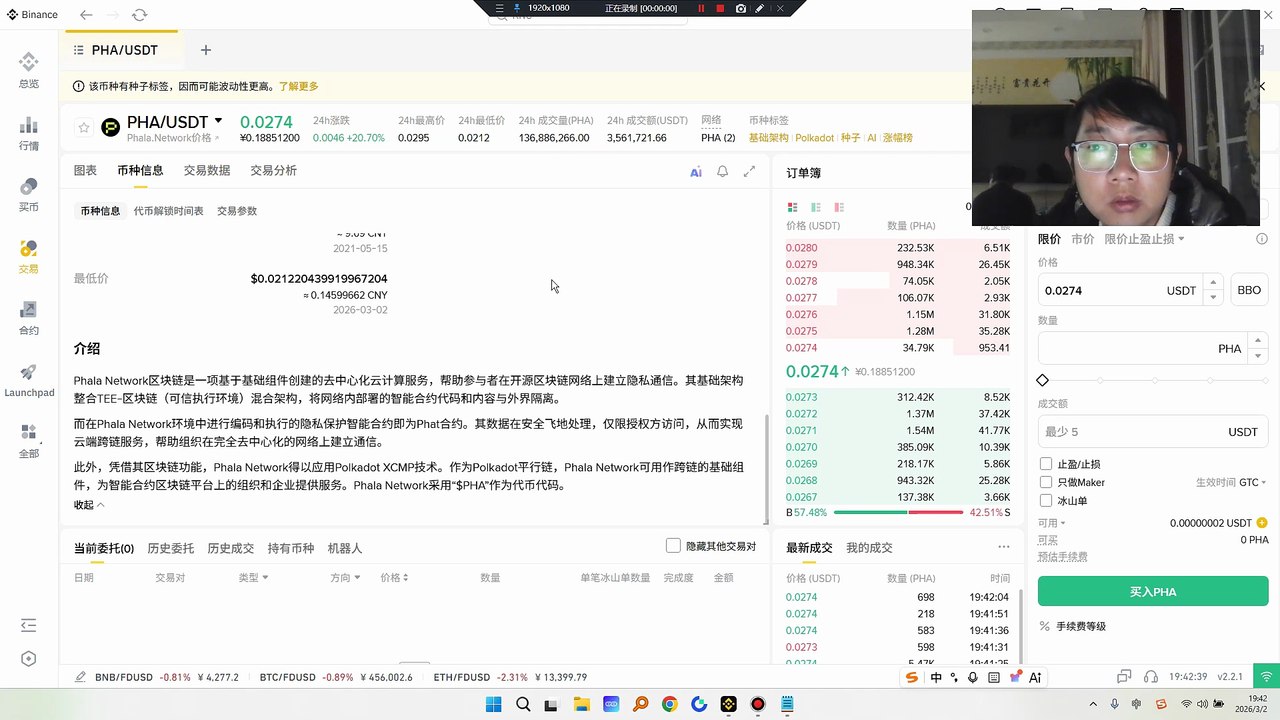The image size is (1280, 720).
Task: Click the order amount percentage slider handle
Action: tap(1043, 380)
